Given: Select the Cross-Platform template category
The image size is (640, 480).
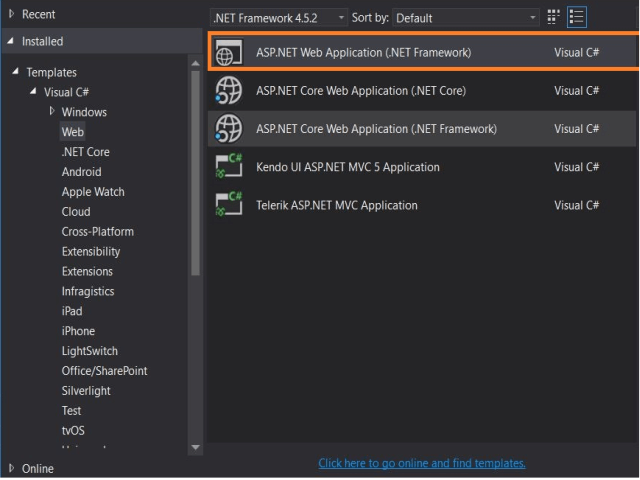Looking at the screenshot, I should click(x=98, y=232).
